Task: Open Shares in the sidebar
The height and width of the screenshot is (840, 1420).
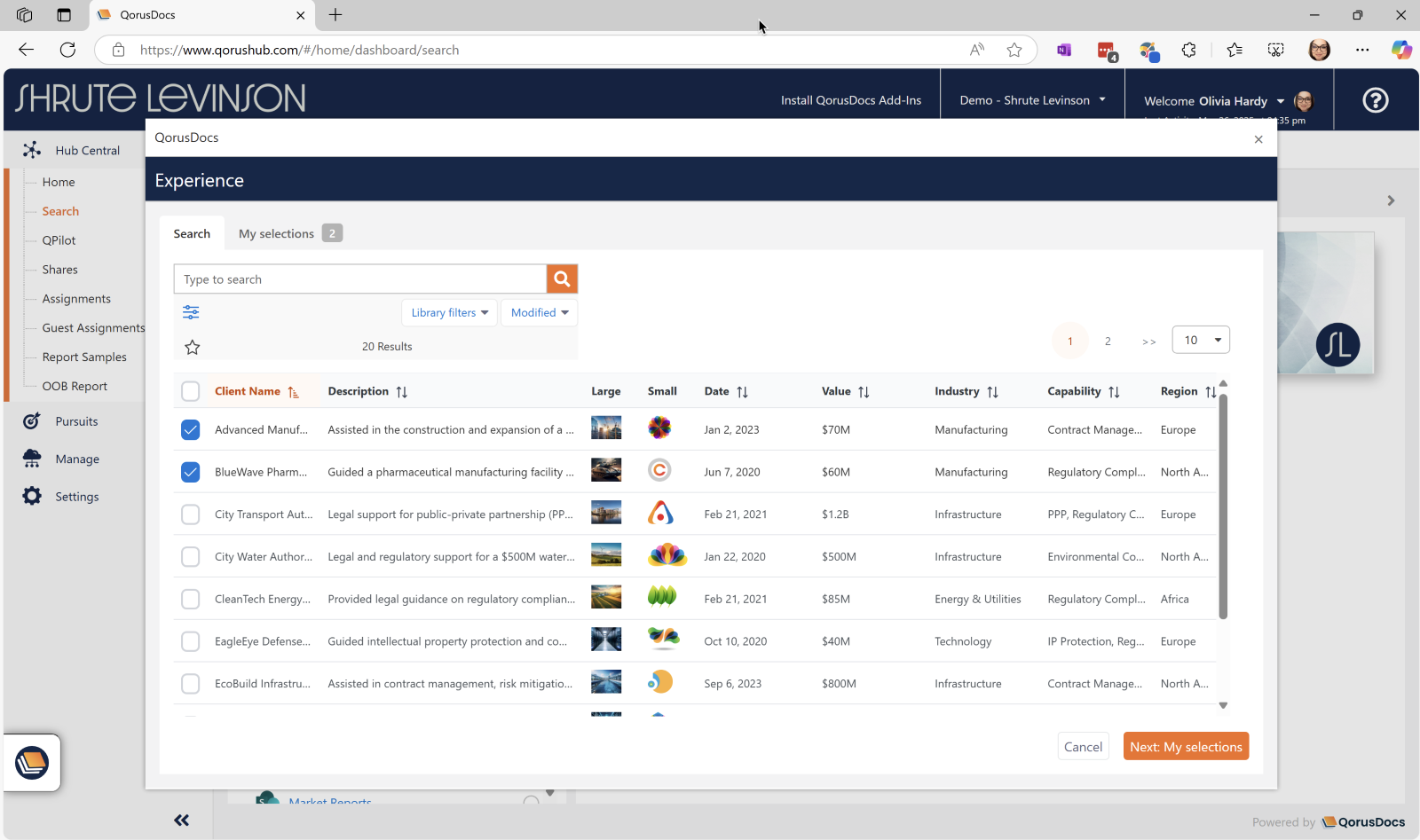Action: (x=59, y=270)
